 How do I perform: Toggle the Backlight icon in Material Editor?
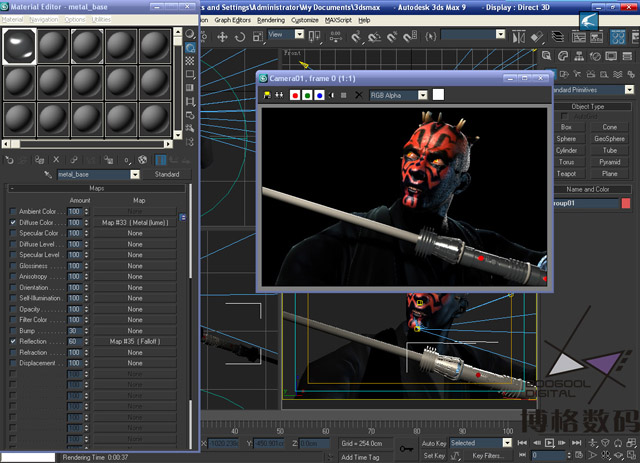click(190, 47)
